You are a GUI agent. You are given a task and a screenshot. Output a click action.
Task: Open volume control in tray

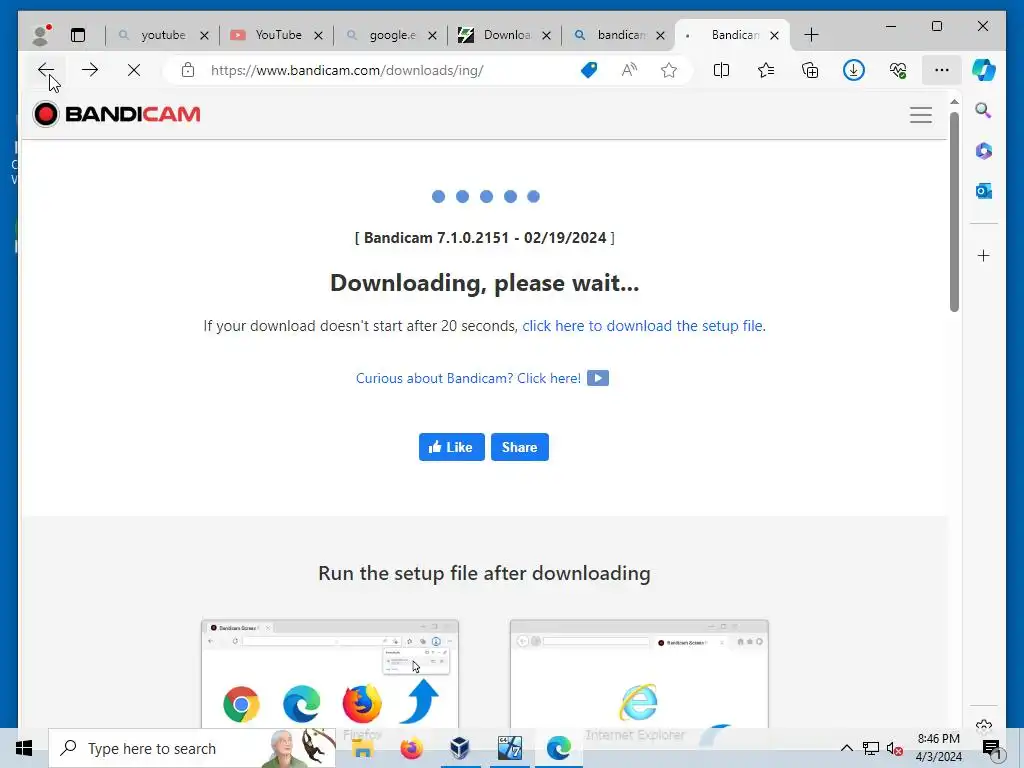(895, 748)
